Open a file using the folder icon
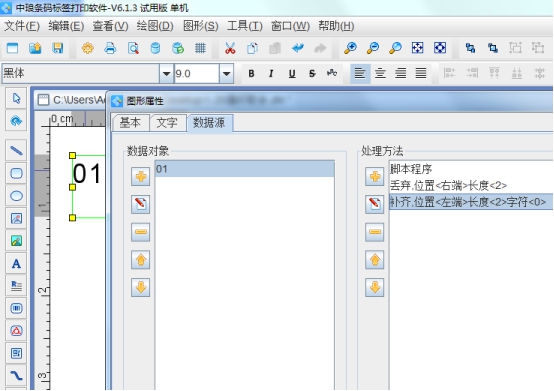This screenshot has width=554, height=391. click(35, 48)
